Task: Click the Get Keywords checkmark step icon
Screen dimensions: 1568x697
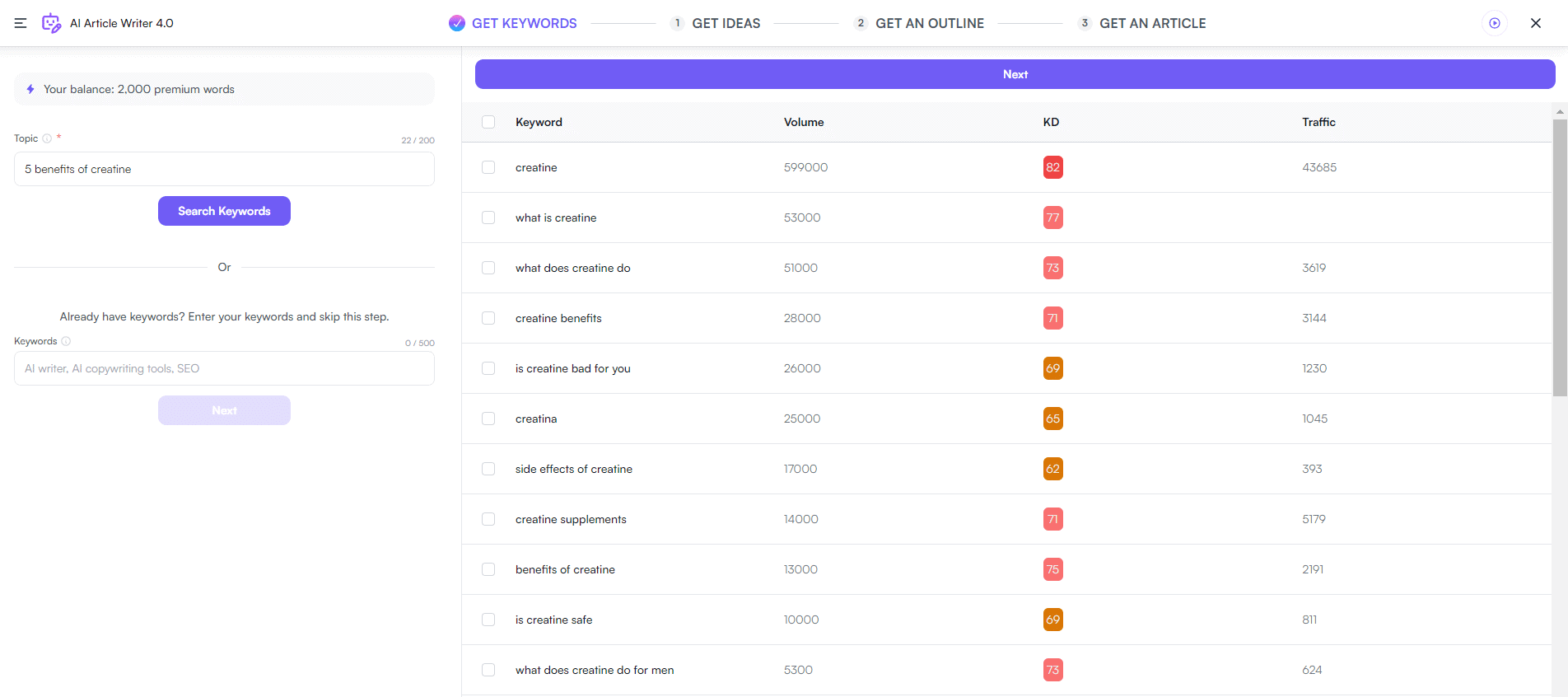Action: click(457, 23)
